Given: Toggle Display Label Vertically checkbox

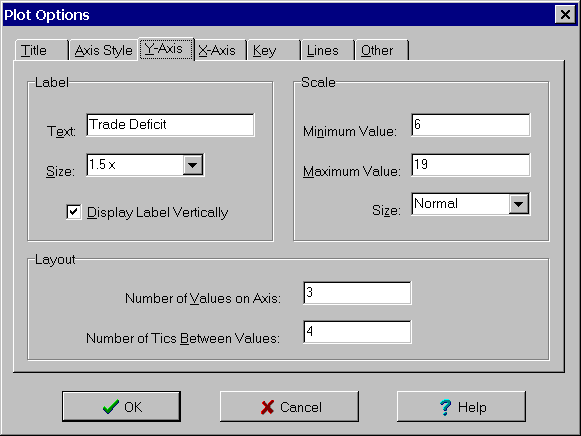Looking at the screenshot, I should (x=74, y=212).
